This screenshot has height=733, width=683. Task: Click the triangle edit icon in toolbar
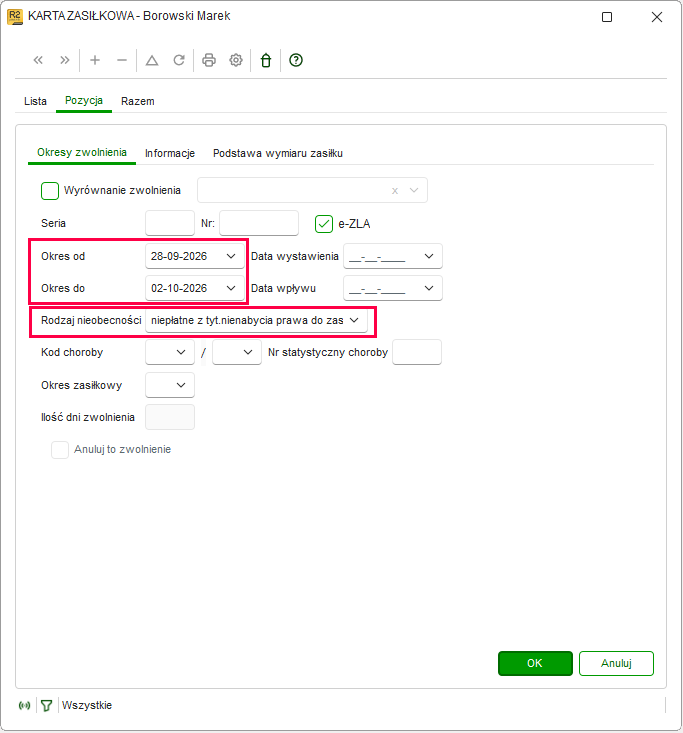click(152, 60)
